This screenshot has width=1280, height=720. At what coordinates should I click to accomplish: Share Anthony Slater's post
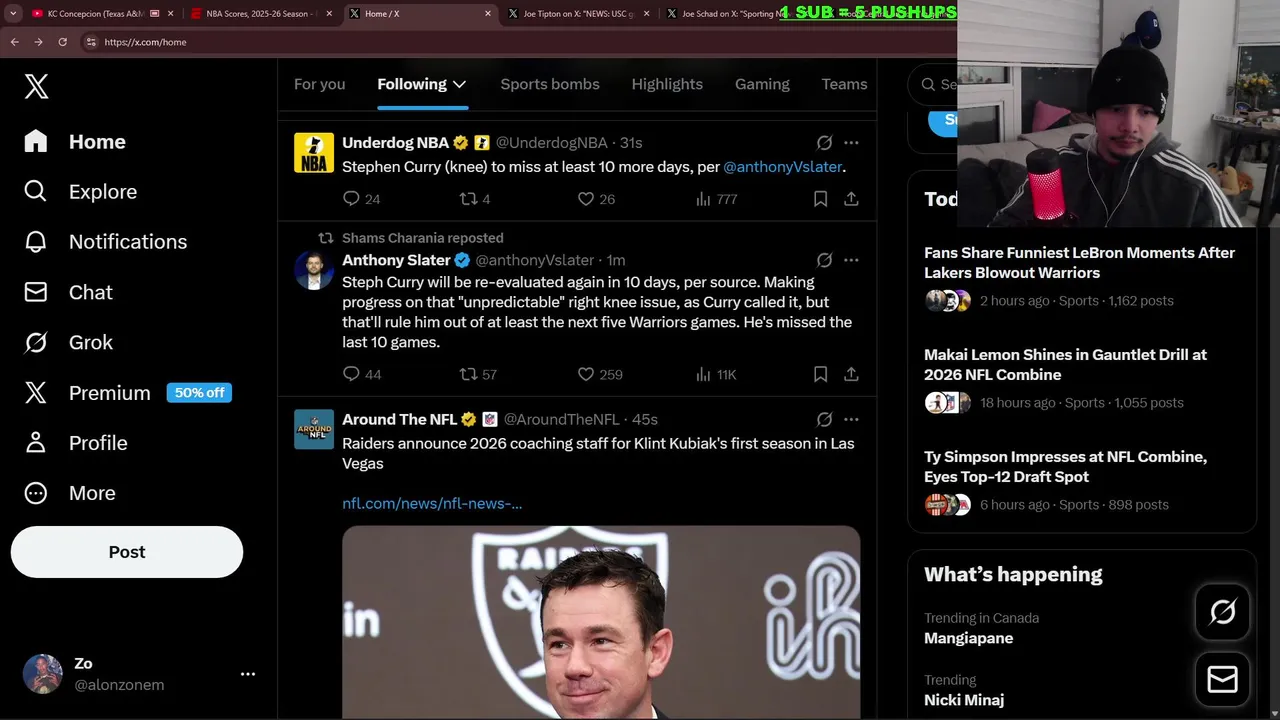pos(851,374)
